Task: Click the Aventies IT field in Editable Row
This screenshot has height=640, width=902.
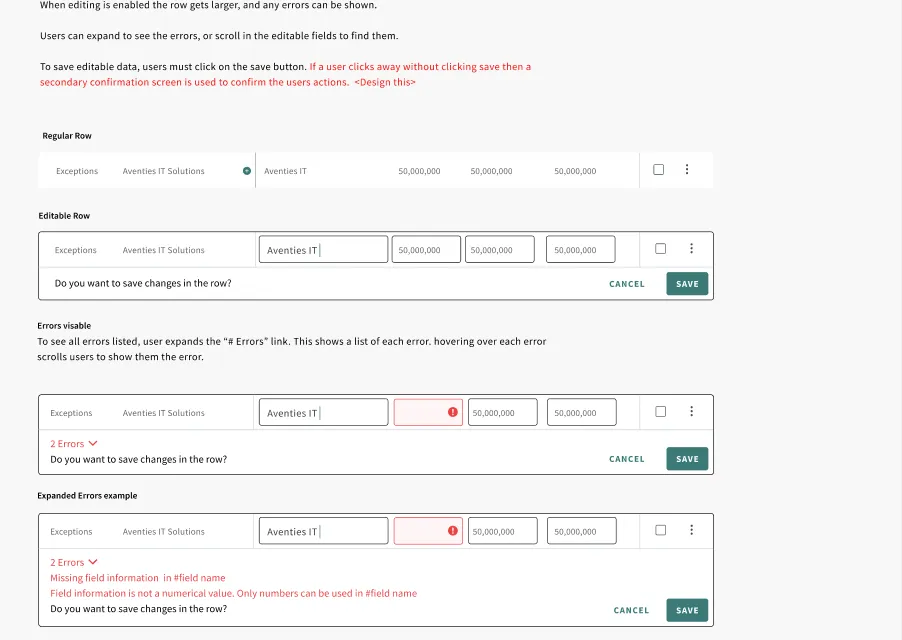Action: tap(323, 250)
